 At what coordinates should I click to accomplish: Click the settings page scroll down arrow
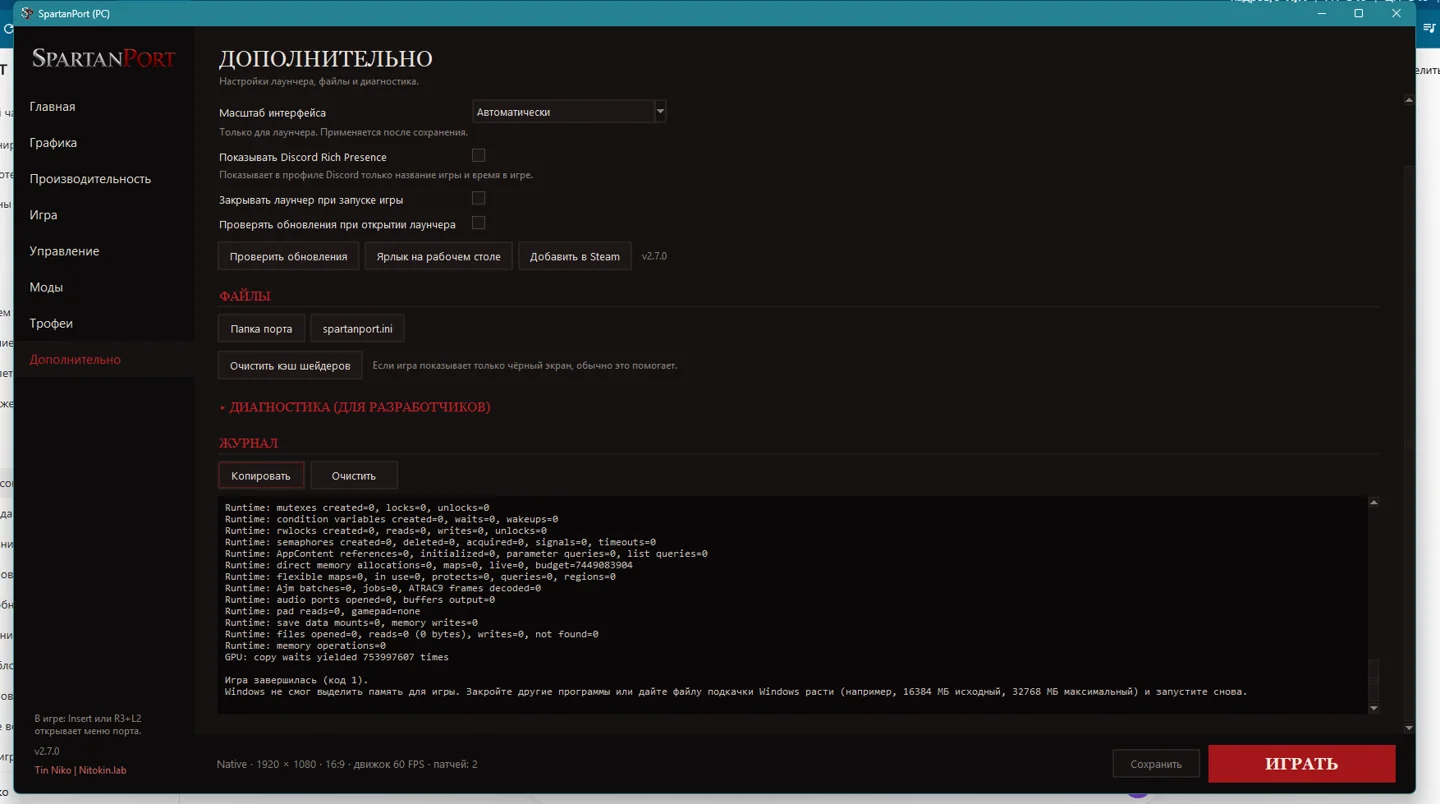pos(1409,728)
